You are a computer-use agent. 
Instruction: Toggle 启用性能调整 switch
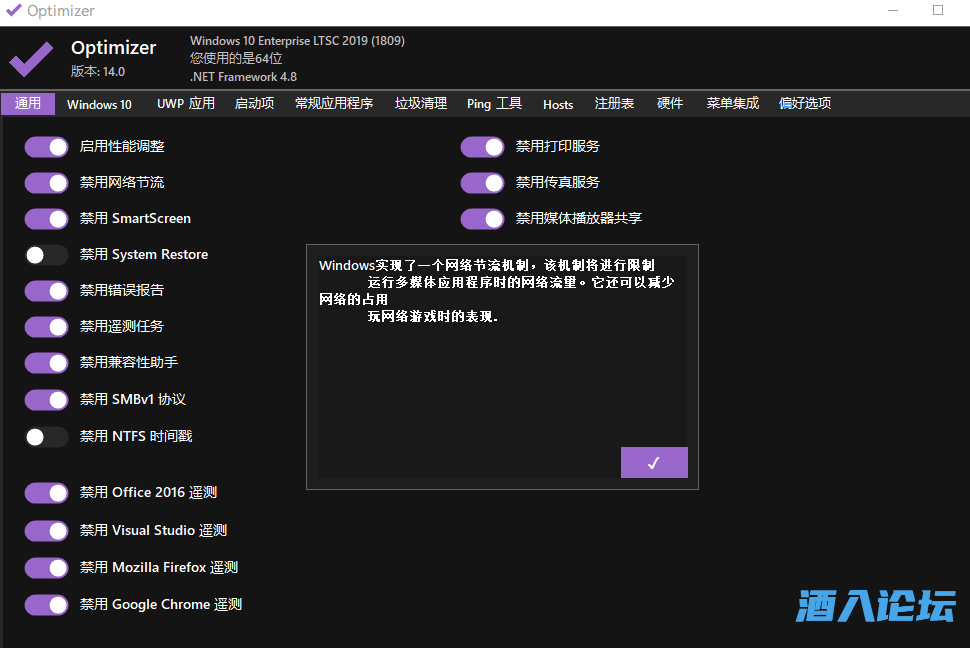(46, 147)
